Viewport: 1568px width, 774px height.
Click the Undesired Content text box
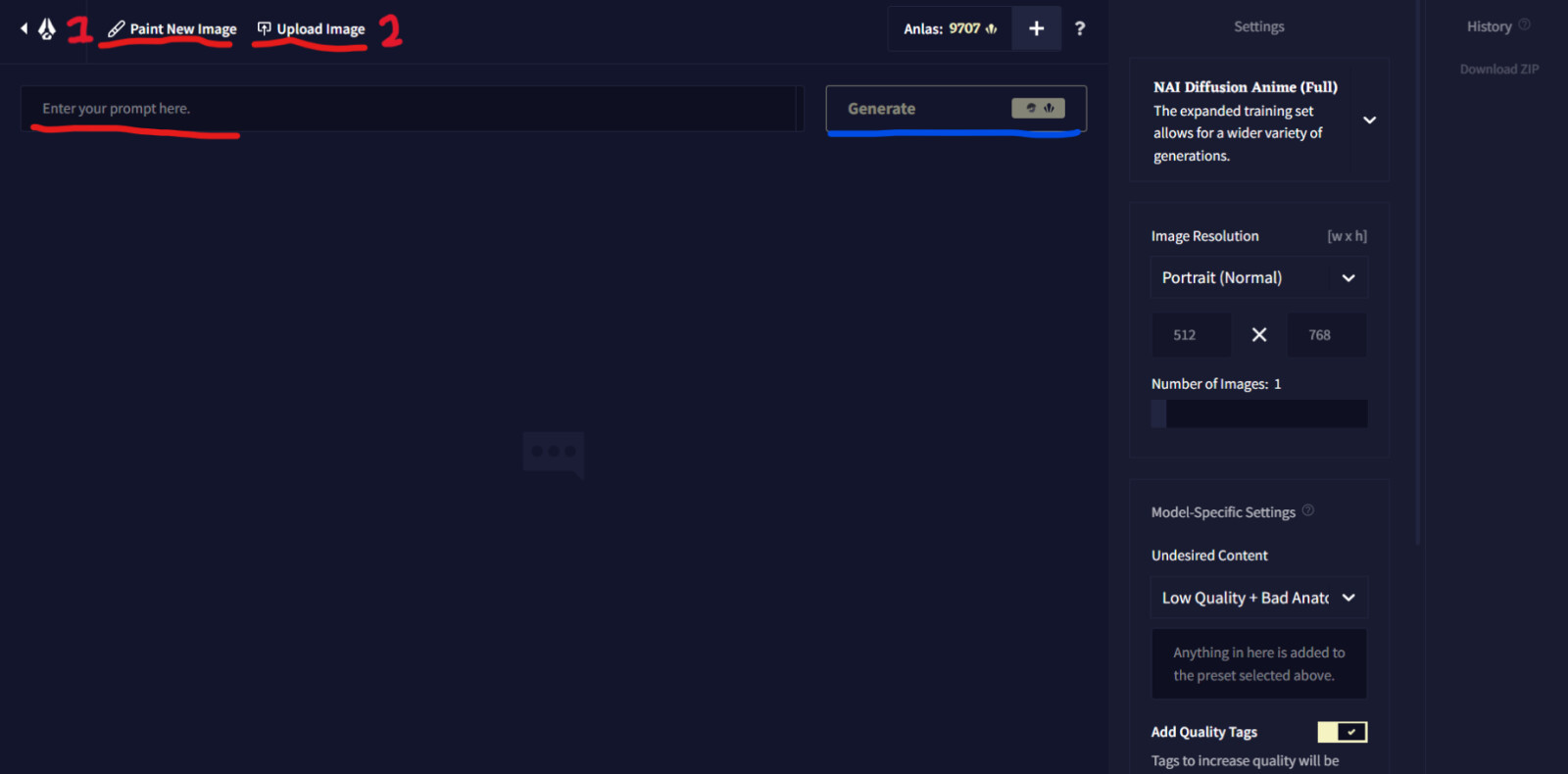[x=1258, y=664]
